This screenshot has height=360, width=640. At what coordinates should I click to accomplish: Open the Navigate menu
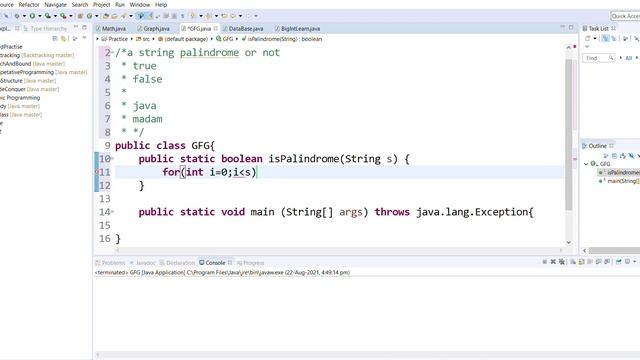[55, 4]
